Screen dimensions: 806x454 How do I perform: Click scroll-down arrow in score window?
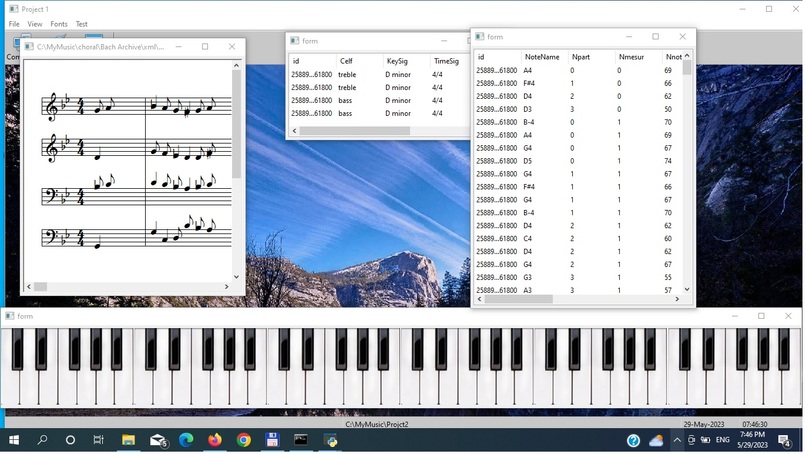[x=236, y=277]
